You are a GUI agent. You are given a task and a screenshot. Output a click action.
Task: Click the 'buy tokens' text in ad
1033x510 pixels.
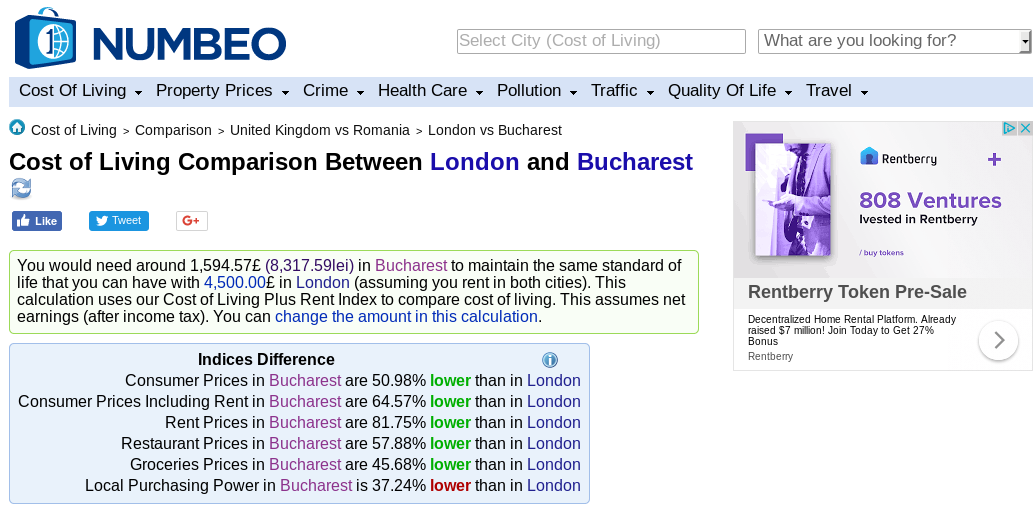[x=881, y=253]
